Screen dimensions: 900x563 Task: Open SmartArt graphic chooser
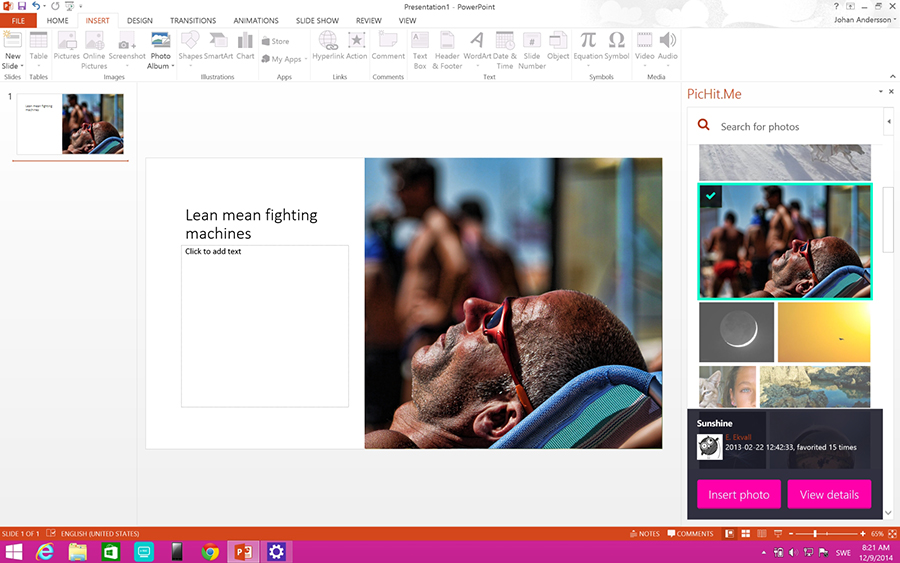[218, 46]
